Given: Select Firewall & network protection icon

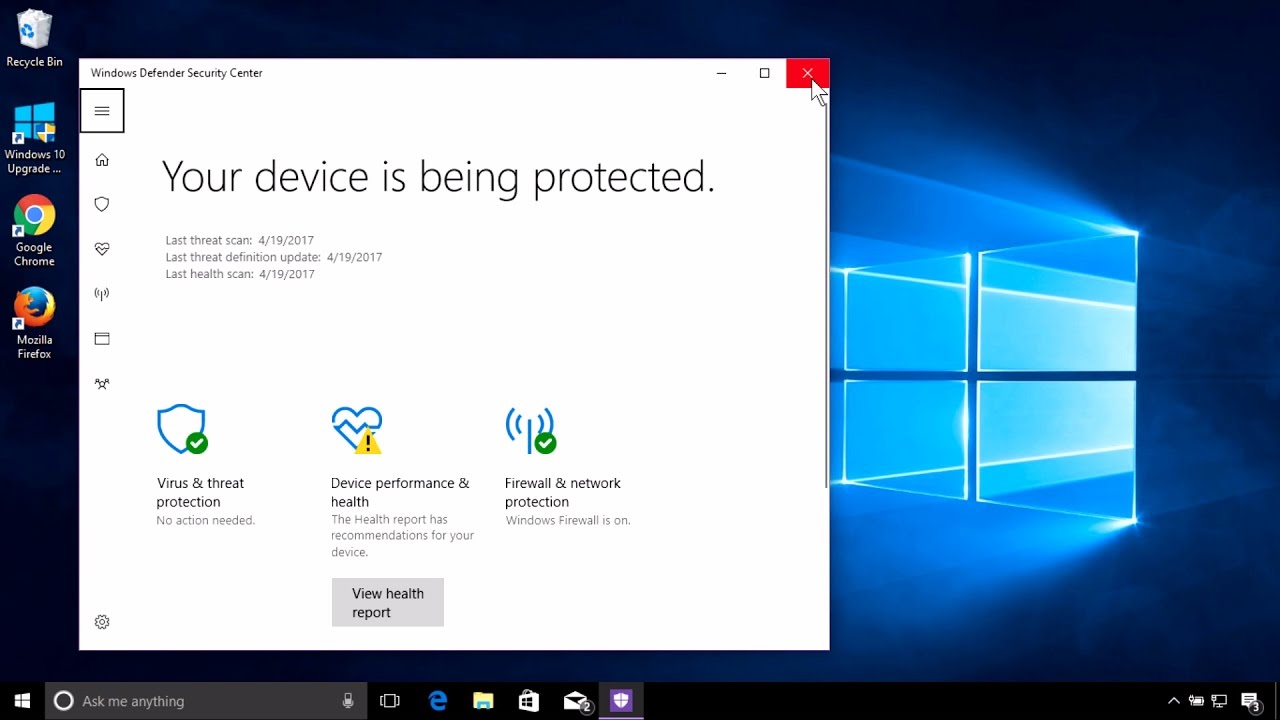Looking at the screenshot, I should tap(530, 428).
